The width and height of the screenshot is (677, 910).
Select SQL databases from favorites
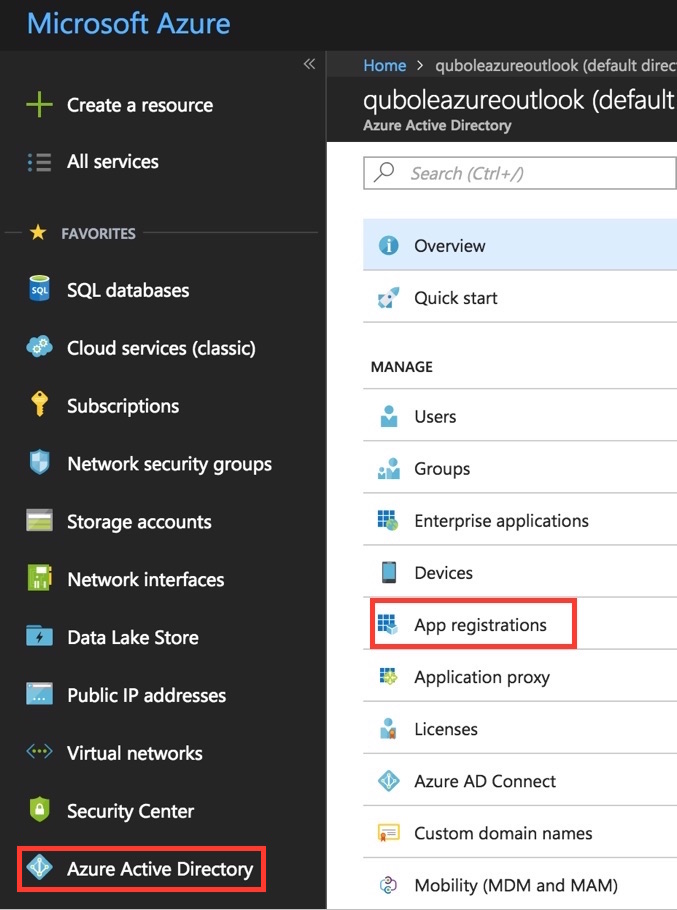(128, 290)
